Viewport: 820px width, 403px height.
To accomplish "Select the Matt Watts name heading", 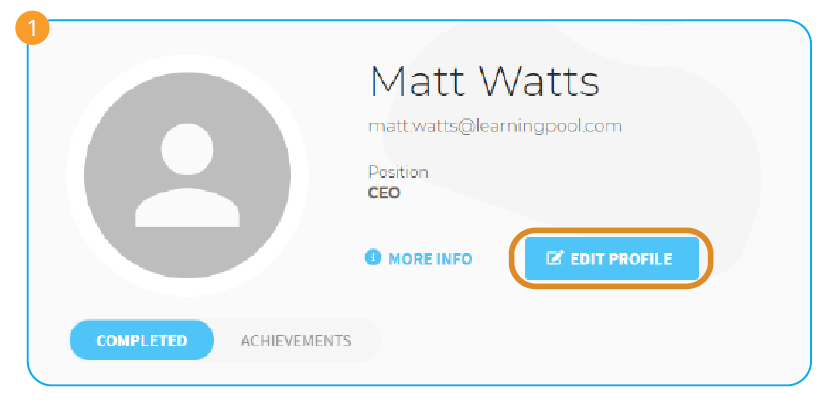I will 484,82.
